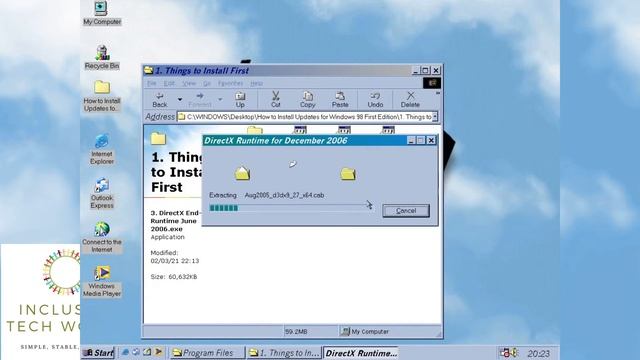Screen dimensions: 640x360
Task: Click the Modified date 02/03/21 22:13
Action: tap(175, 261)
